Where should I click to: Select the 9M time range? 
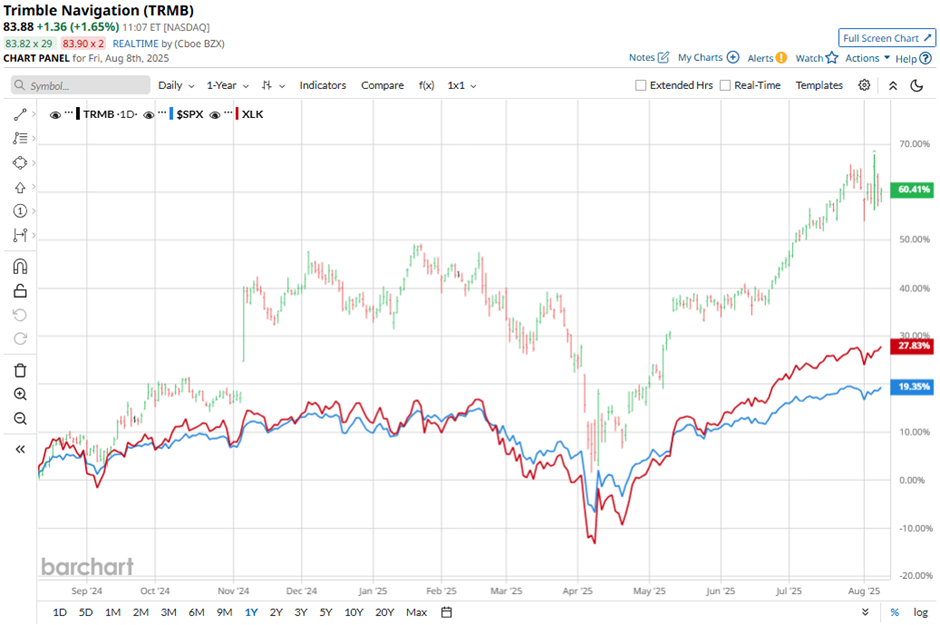pos(224,612)
